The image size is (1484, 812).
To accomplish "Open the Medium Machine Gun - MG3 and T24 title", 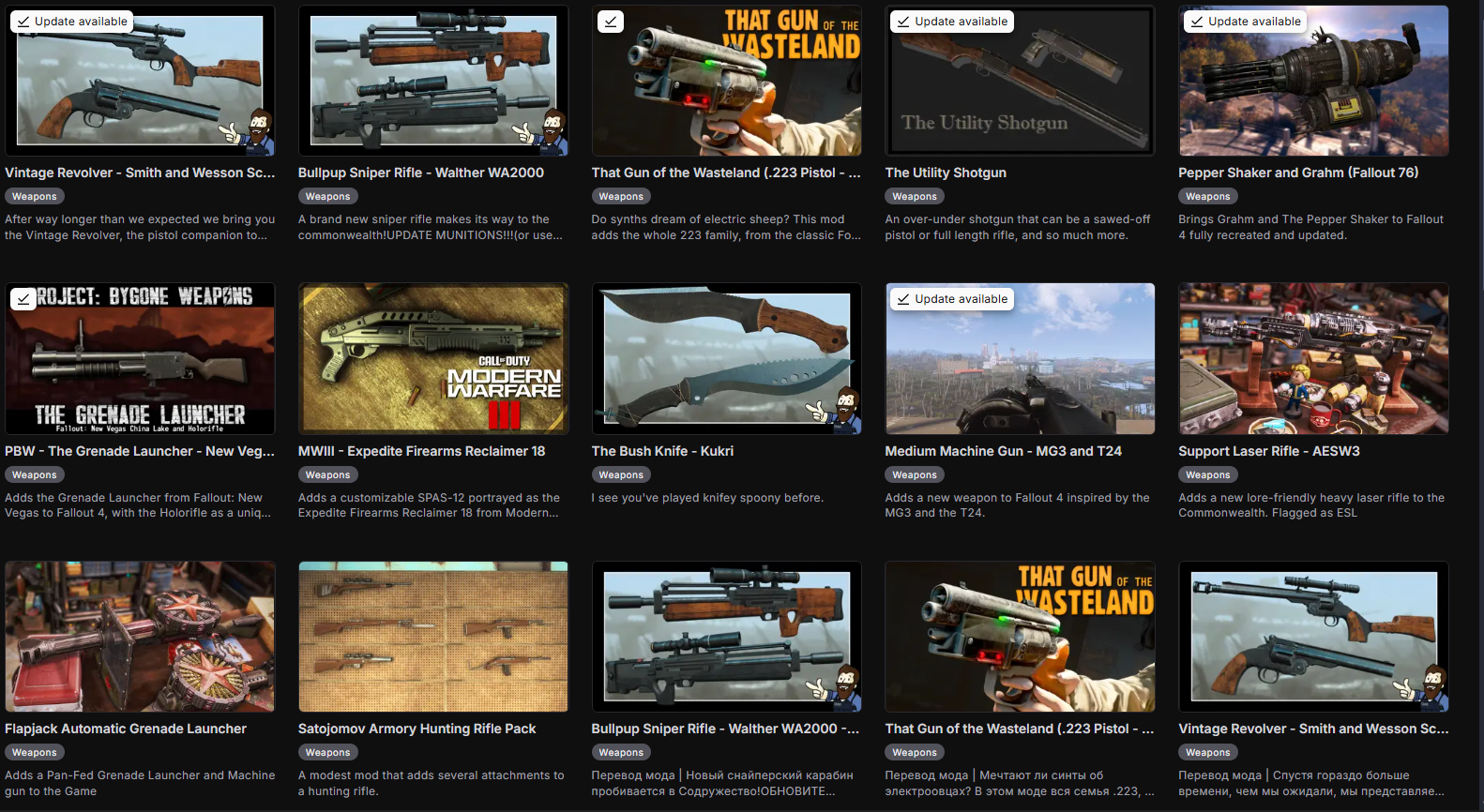I will coord(1003,451).
